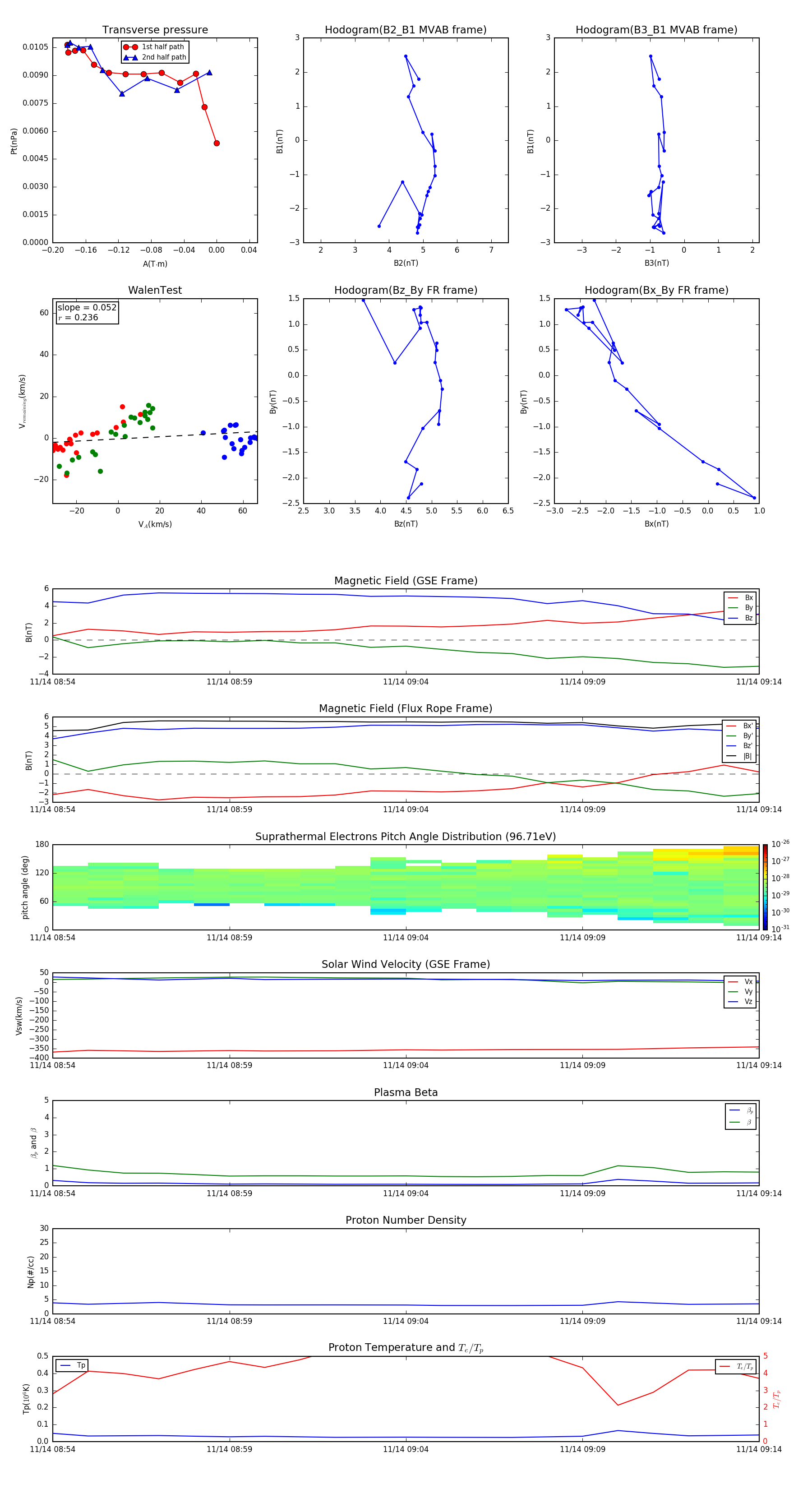Click the "Hodogram(B3_B1 MVAB frame)" title
Screen dimensions: 812x1489
point(656,30)
